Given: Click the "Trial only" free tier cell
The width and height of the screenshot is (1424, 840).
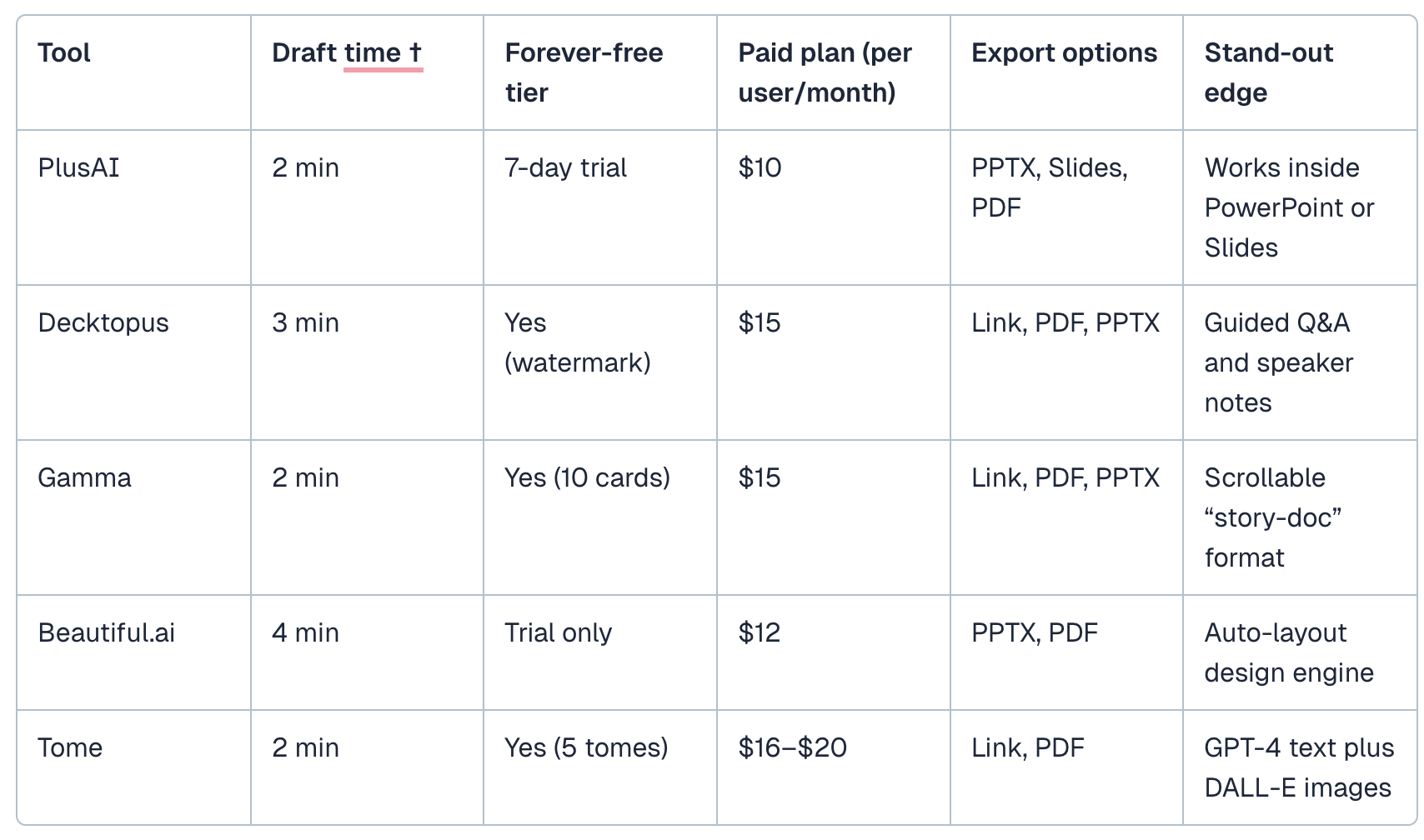Looking at the screenshot, I should (558, 633).
